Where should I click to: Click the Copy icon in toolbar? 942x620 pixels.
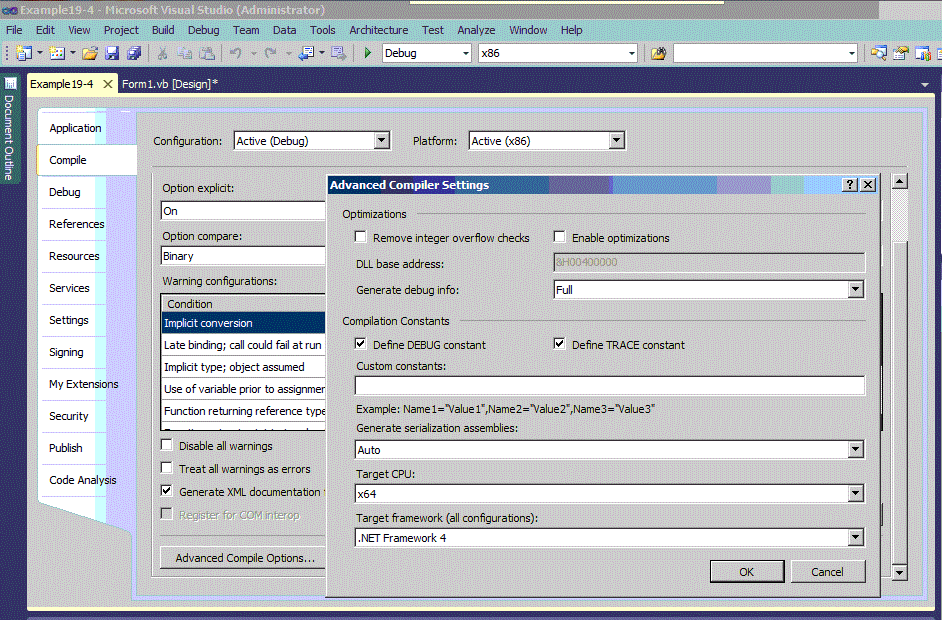(184, 53)
